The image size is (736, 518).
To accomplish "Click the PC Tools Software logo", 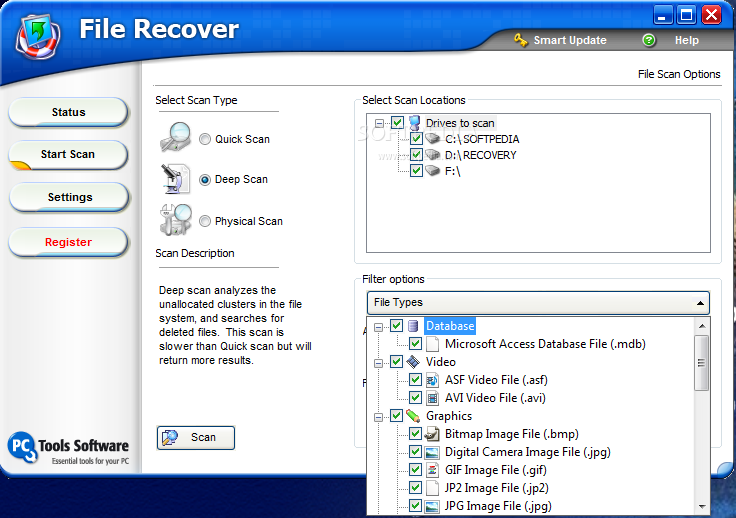I will (68, 449).
